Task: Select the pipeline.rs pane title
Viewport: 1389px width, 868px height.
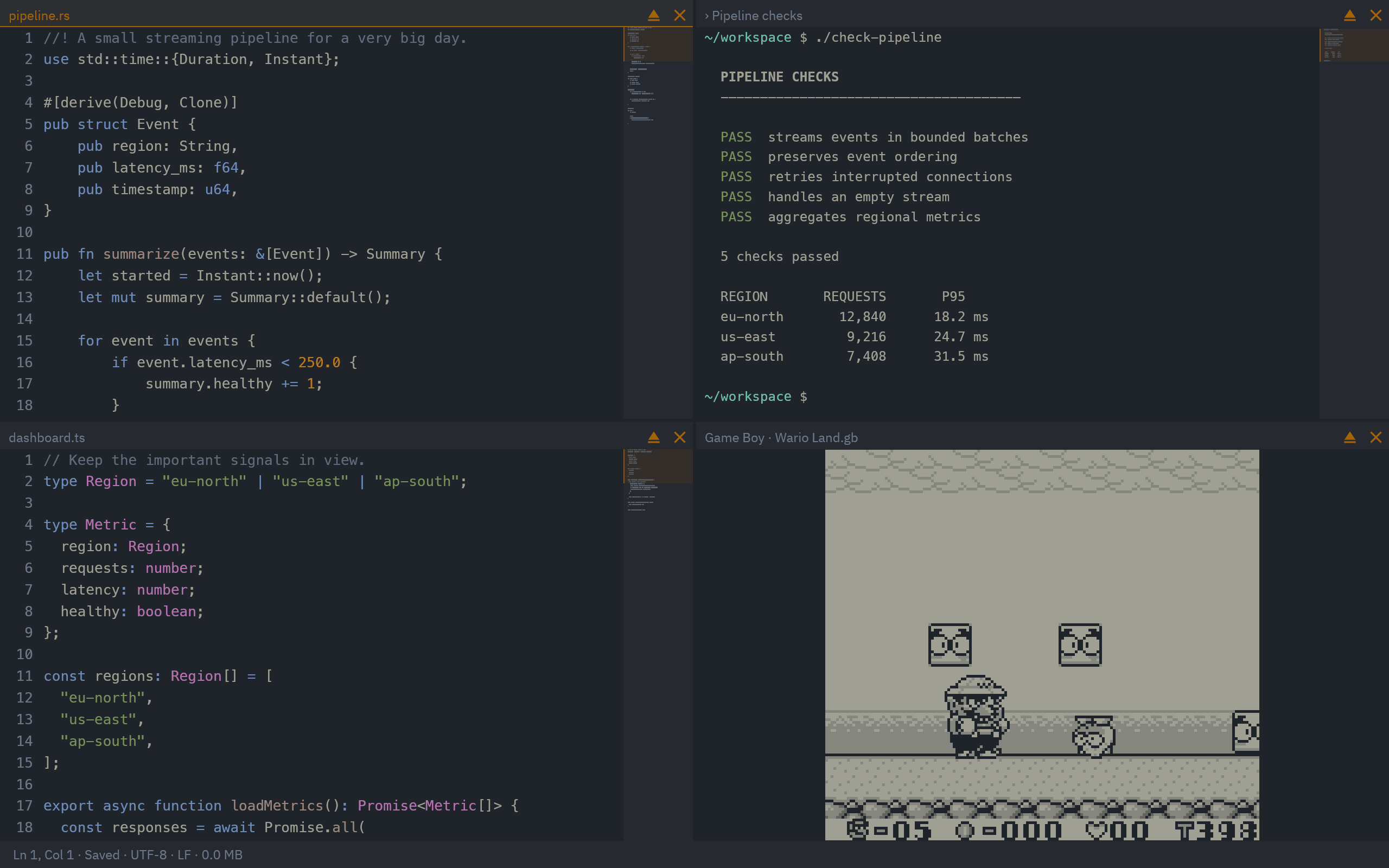Action: point(39,16)
